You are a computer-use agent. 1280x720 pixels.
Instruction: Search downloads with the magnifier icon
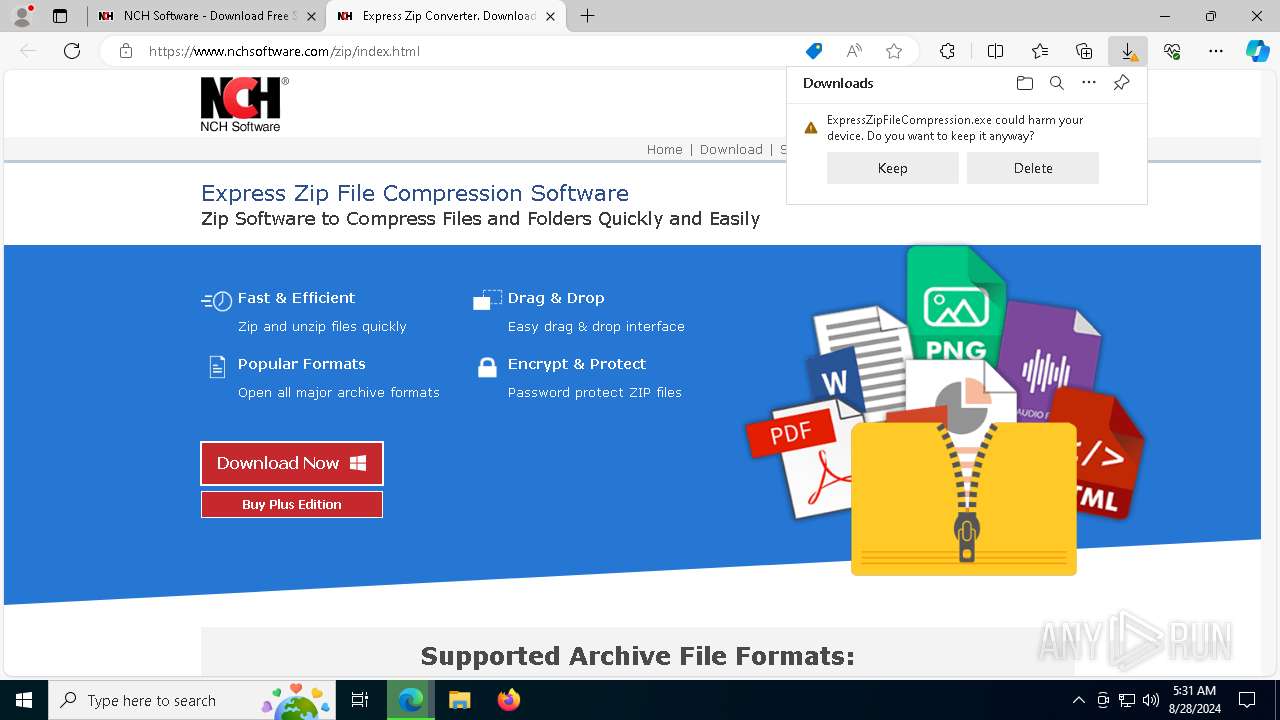pos(1056,83)
